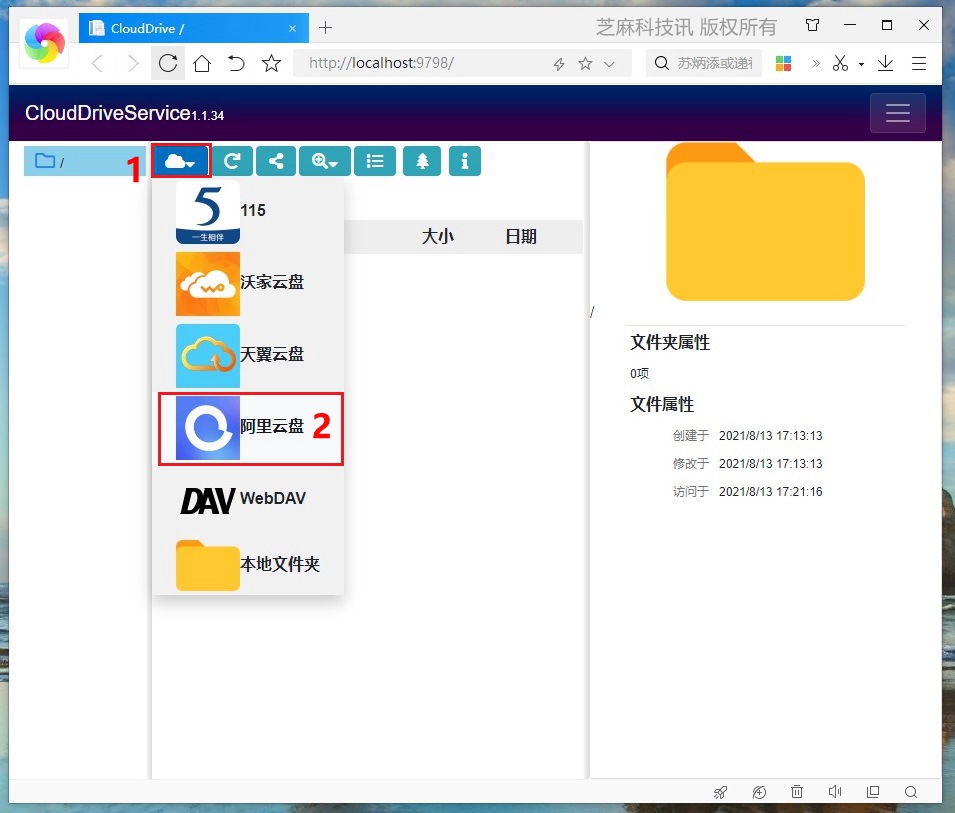This screenshot has height=813, width=955.
Task: Click the address bar showing localhost:9798
Action: tap(400, 62)
